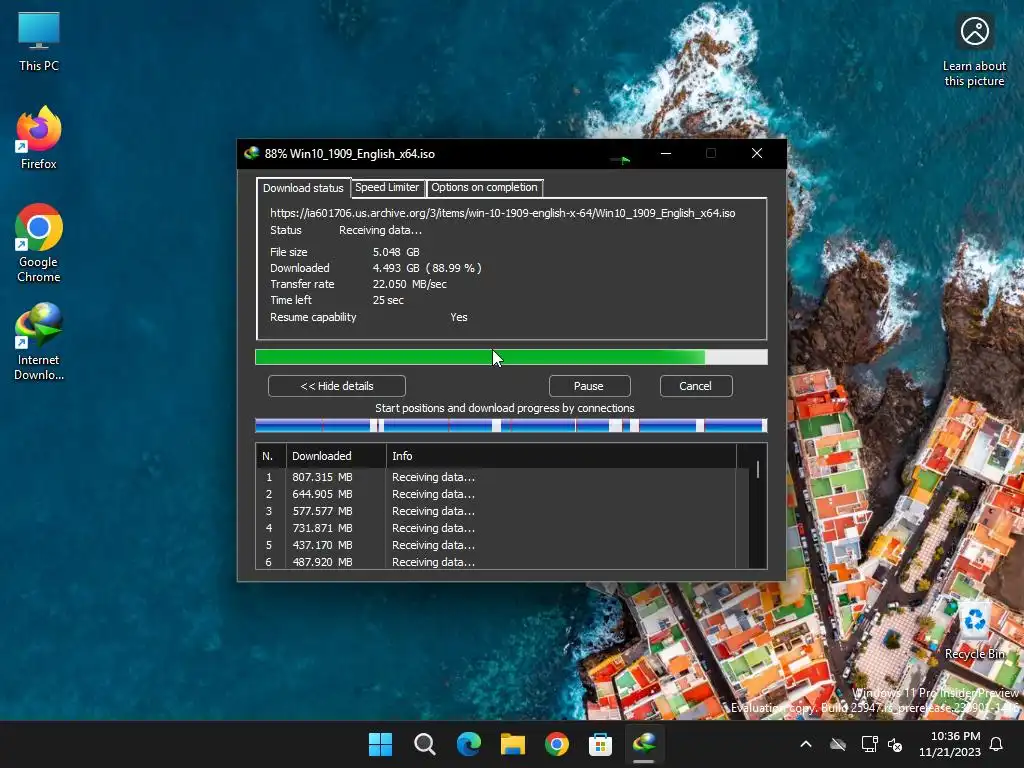Open the Google Chrome desktop shortcut
The width and height of the screenshot is (1024, 768).
[x=39, y=243]
